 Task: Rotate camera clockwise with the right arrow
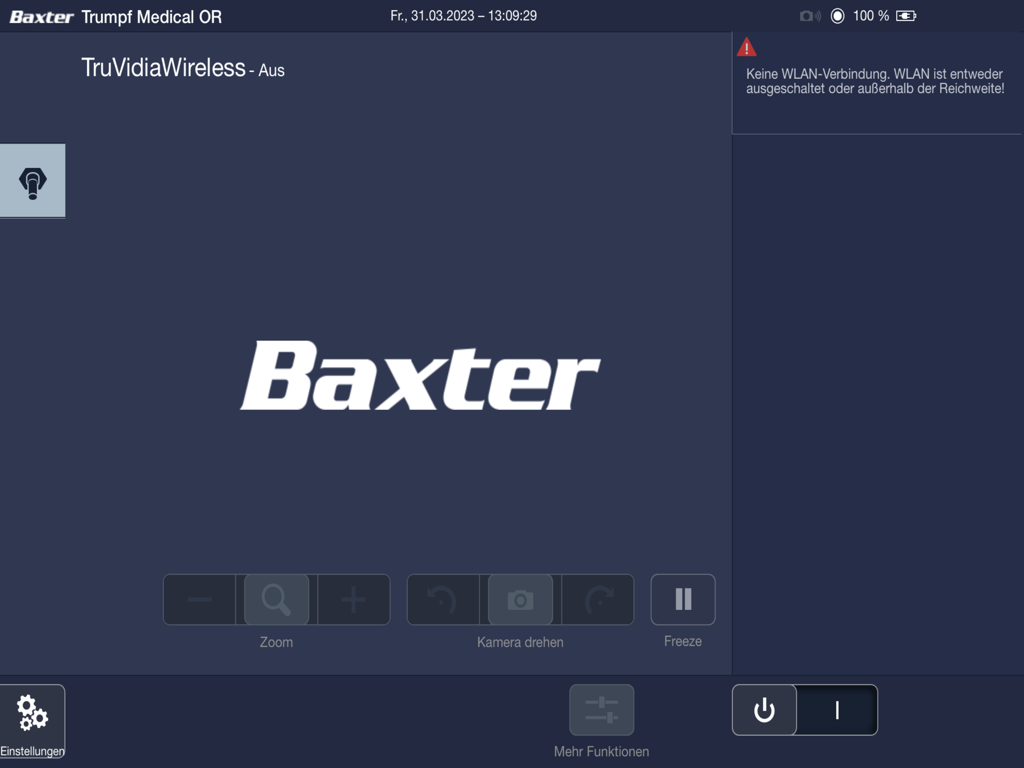(x=598, y=599)
